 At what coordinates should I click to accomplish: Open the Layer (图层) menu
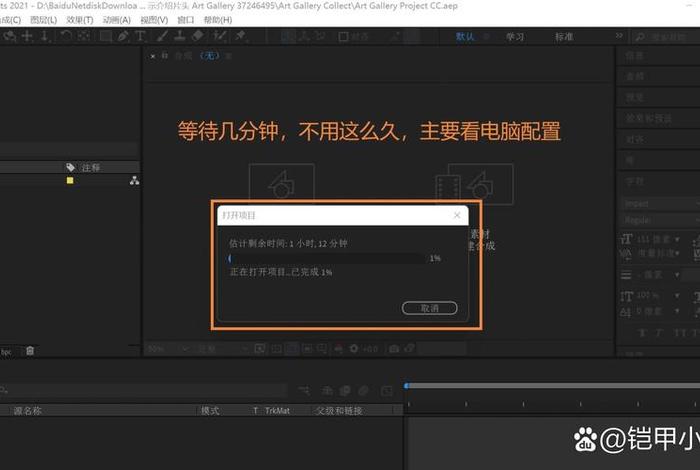[43, 20]
